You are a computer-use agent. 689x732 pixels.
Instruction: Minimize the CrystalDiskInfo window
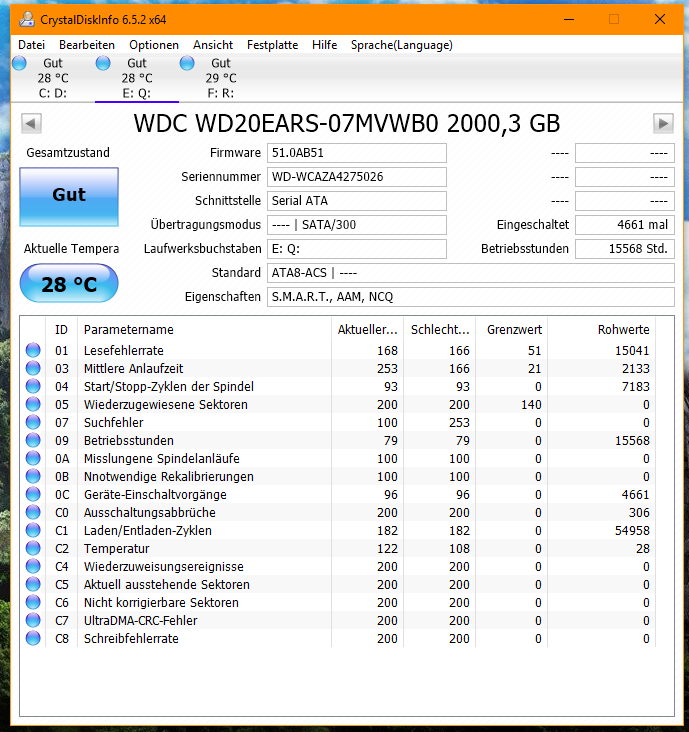click(x=569, y=19)
